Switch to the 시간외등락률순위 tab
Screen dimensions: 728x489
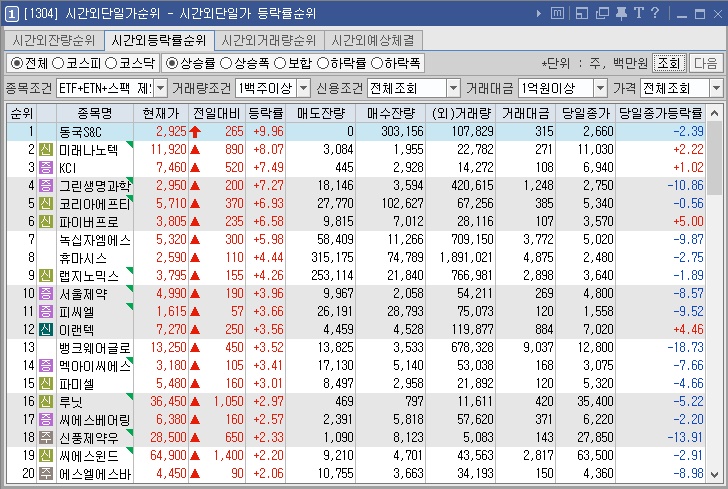[x=159, y=40]
